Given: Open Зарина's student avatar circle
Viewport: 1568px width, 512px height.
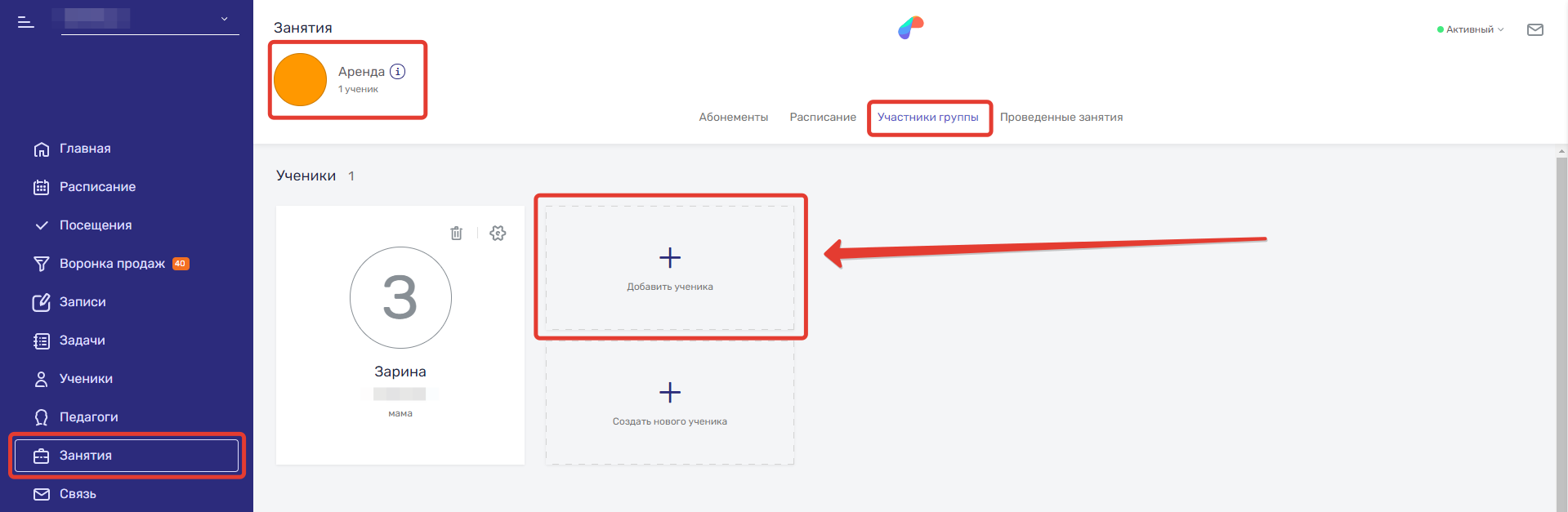Looking at the screenshot, I should pos(400,298).
